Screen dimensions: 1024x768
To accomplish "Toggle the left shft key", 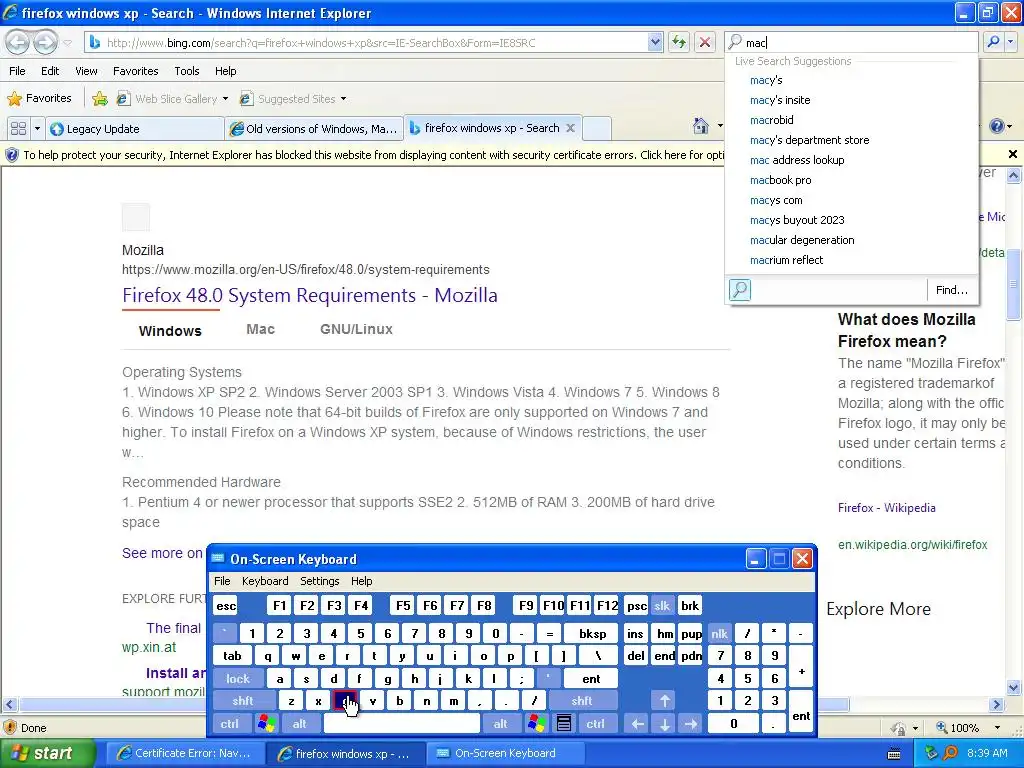I will point(242,701).
